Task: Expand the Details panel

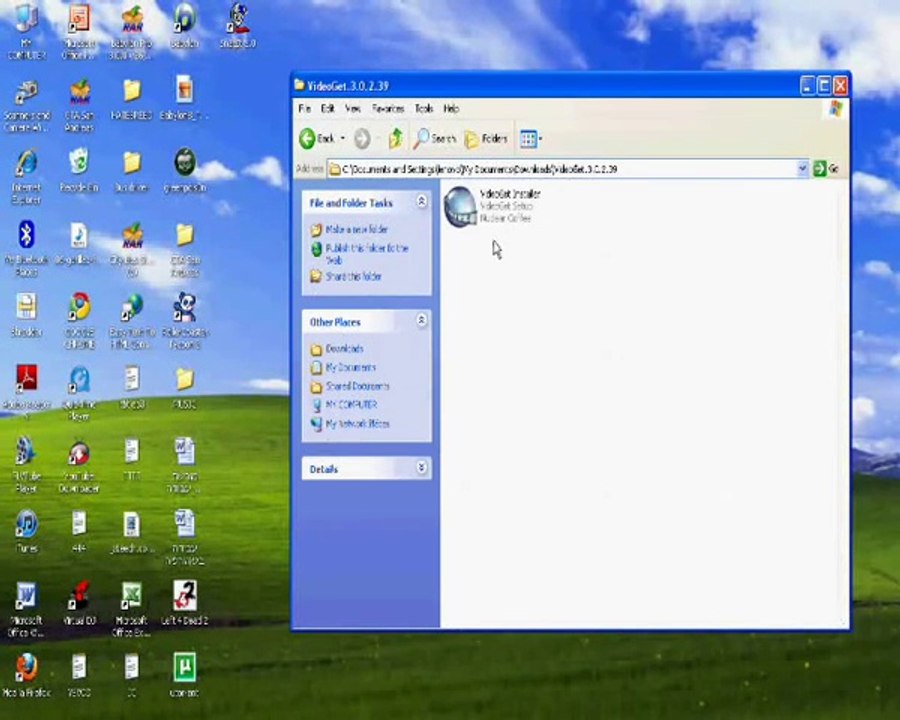Action: 421,467
